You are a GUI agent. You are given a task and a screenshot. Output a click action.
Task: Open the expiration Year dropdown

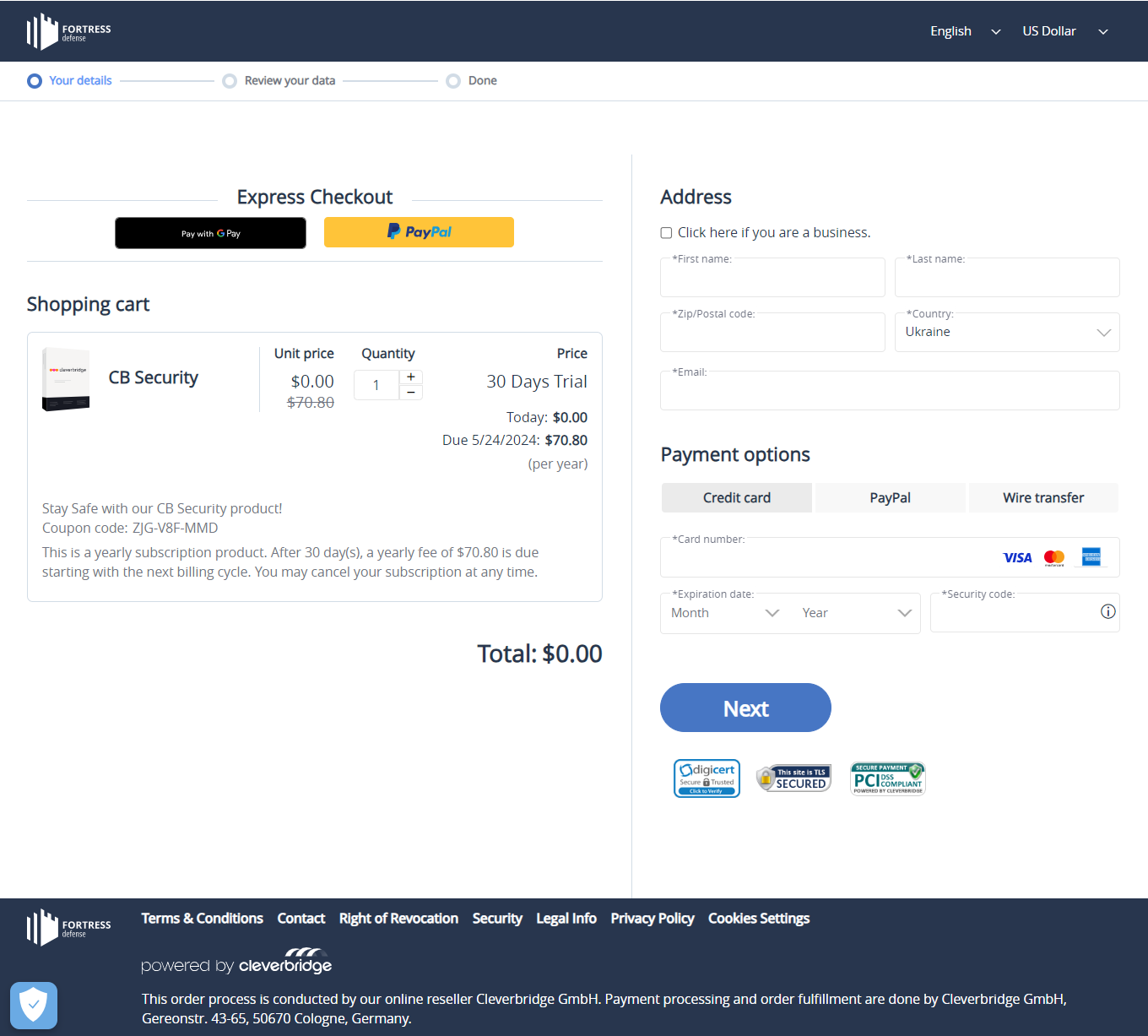(x=856, y=613)
